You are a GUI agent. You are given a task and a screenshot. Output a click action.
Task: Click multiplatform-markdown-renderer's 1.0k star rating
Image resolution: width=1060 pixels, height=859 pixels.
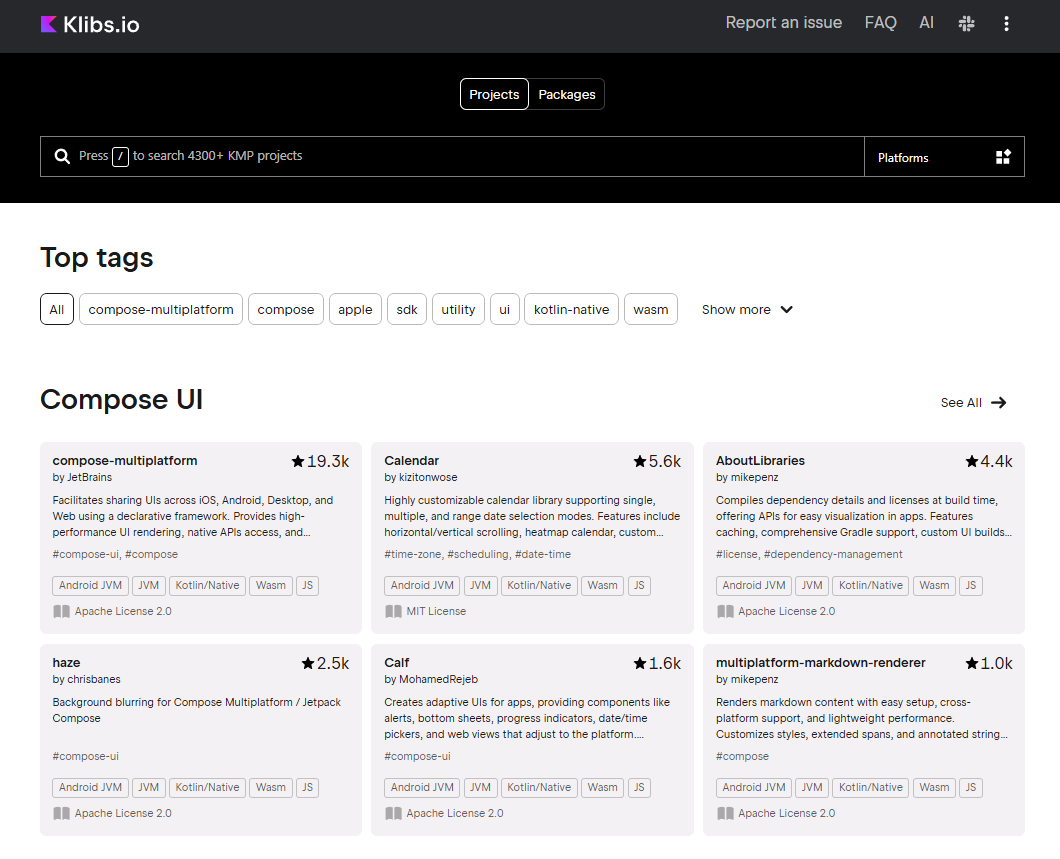989,664
